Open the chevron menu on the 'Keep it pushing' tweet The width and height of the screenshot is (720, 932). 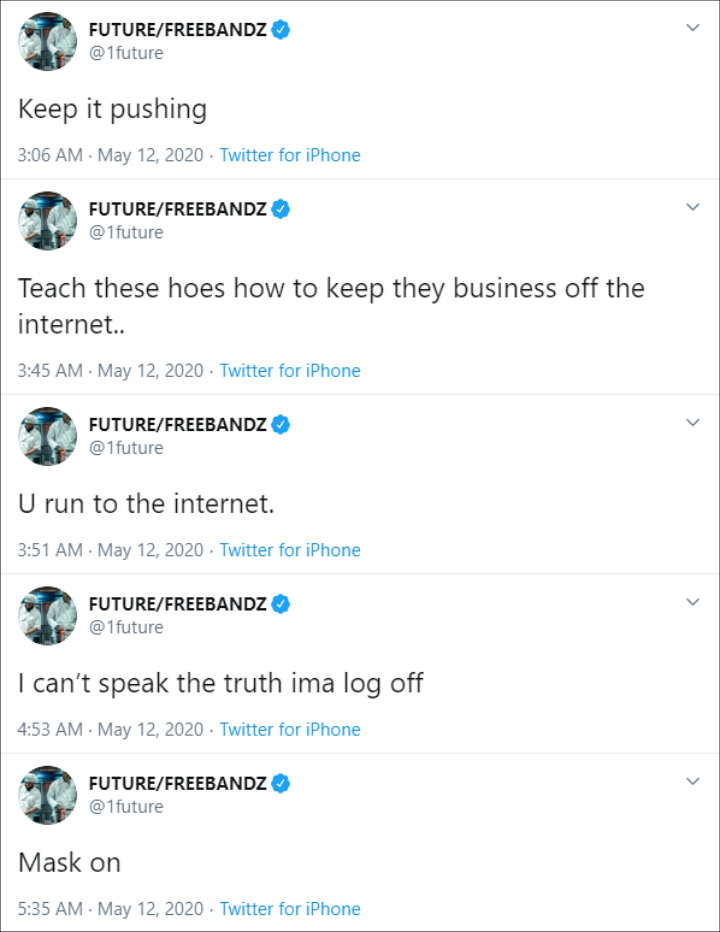692,28
